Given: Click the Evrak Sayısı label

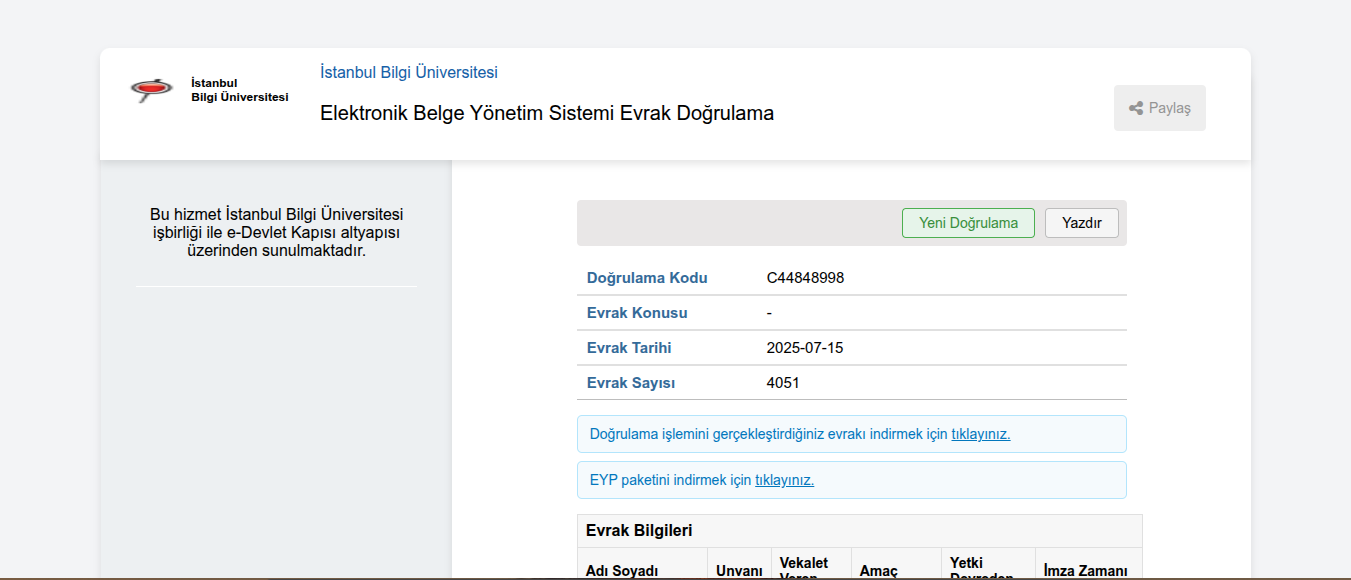Looking at the screenshot, I should [x=631, y=383].
